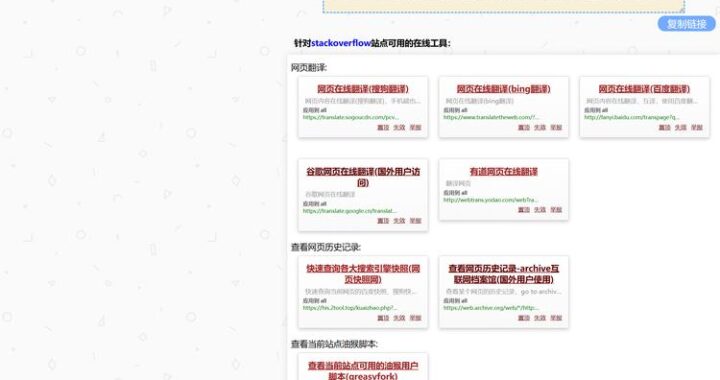Viewport: 720px width, 380px height.
Task: Open 网页在线翻译(搜狗翻译) tool title
Action: (363, 89)
